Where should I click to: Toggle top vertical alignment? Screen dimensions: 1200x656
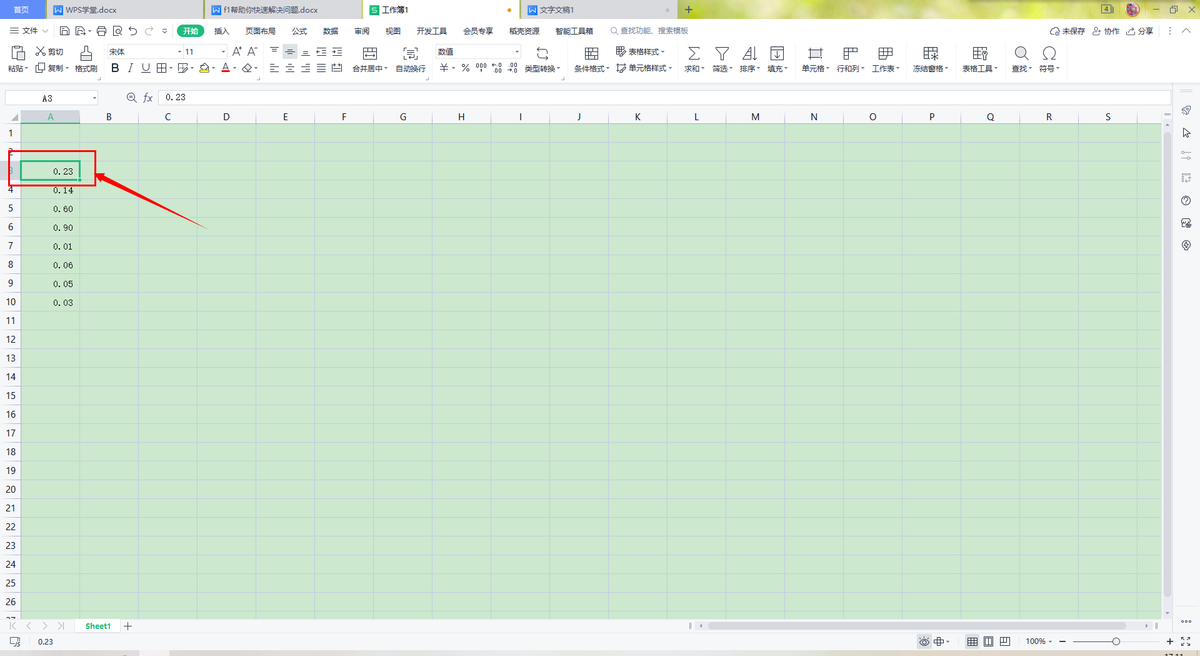(274, 51)
